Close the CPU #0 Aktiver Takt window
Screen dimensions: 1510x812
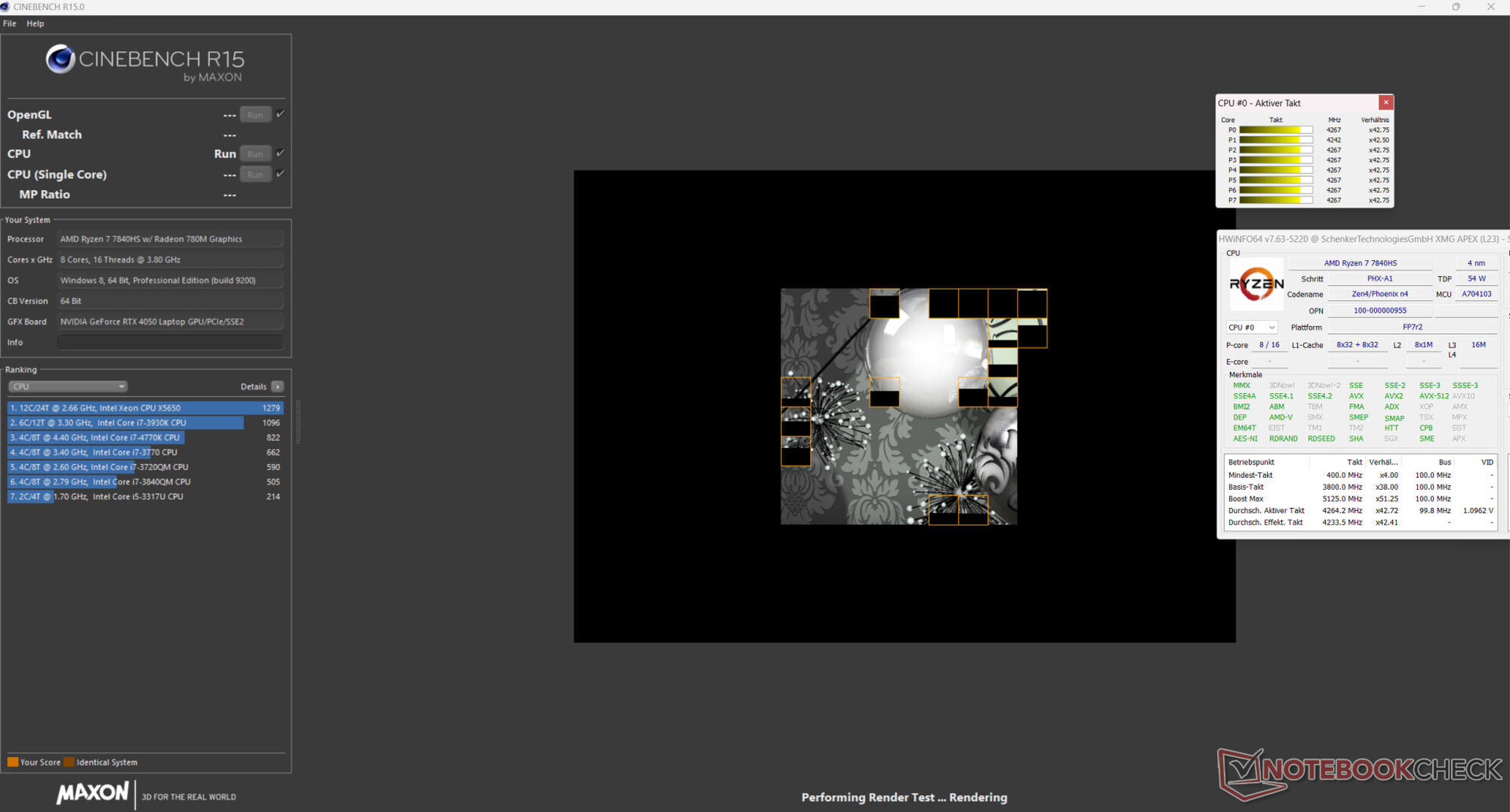pos(1386,102)
